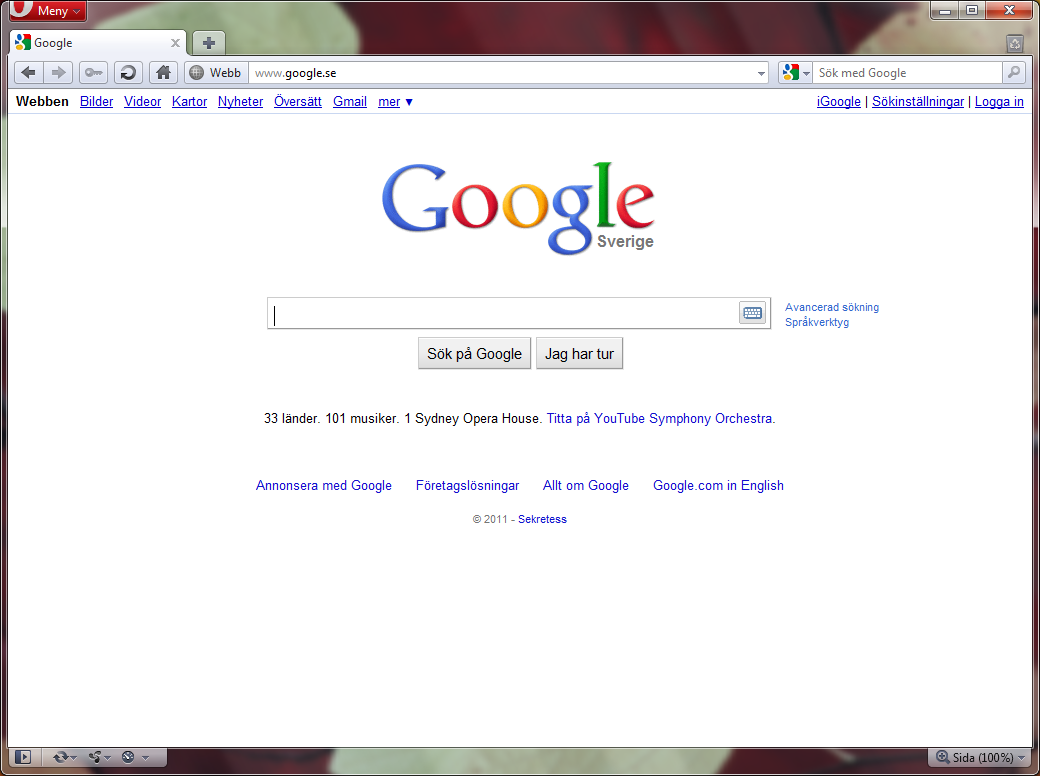Open Avancerad sökning link
1040x776 pixels.
pos(832,307)
